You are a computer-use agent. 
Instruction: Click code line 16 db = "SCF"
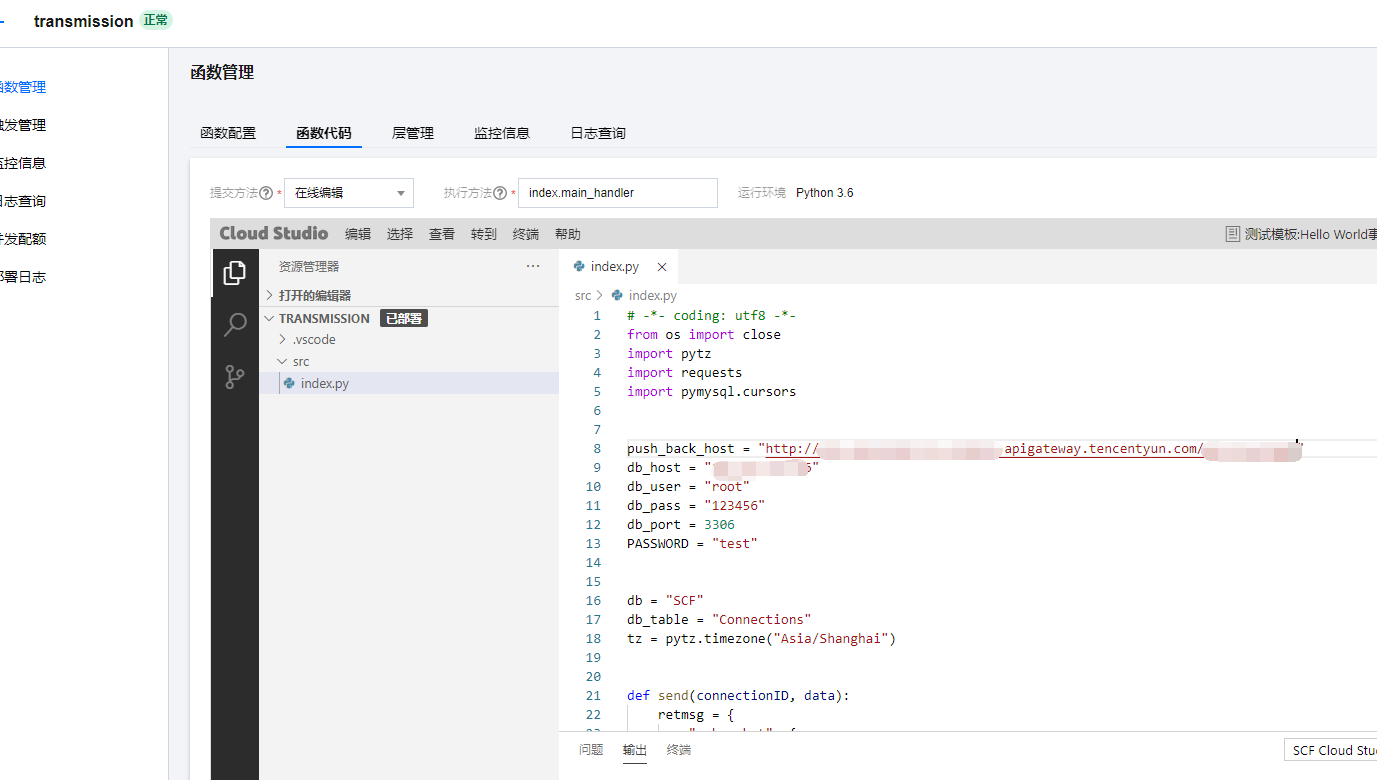coord(665,600)
